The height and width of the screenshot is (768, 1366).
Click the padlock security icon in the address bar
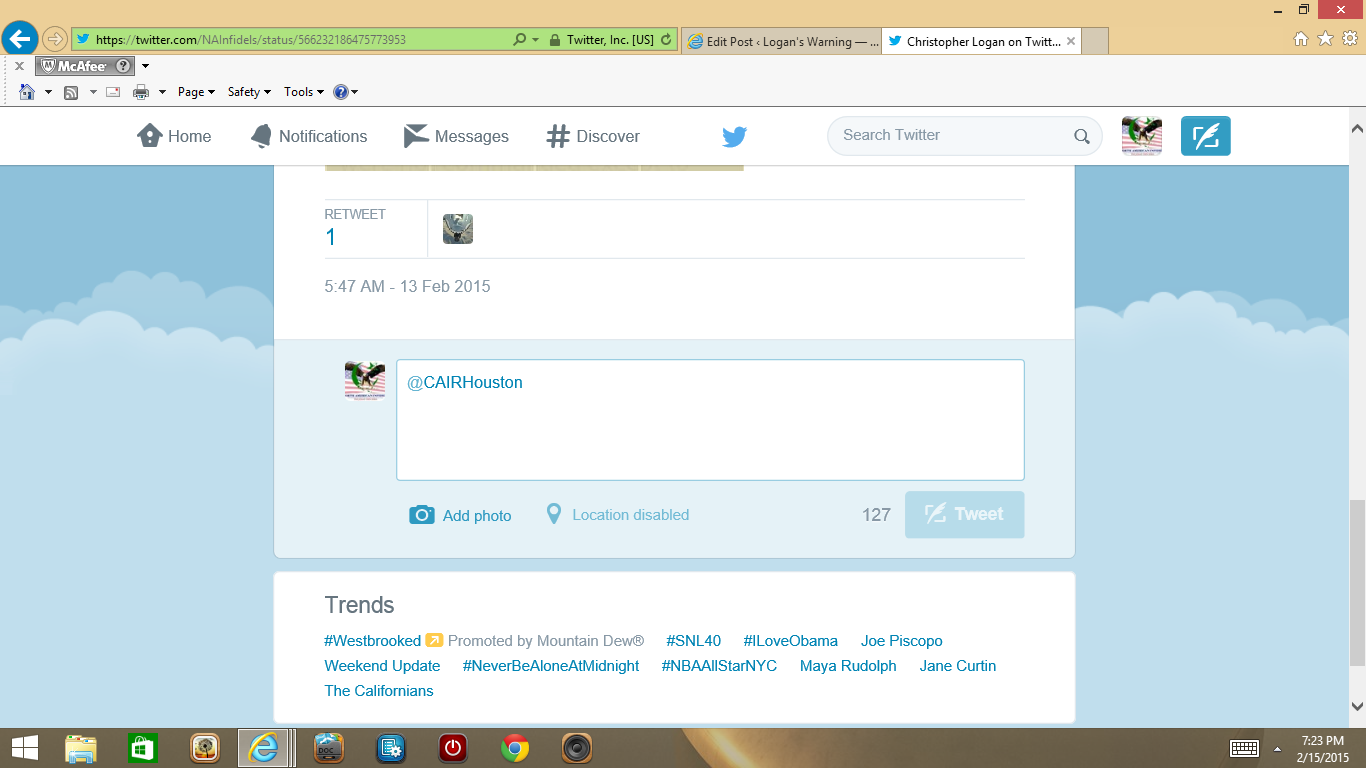tap(553, 40)
